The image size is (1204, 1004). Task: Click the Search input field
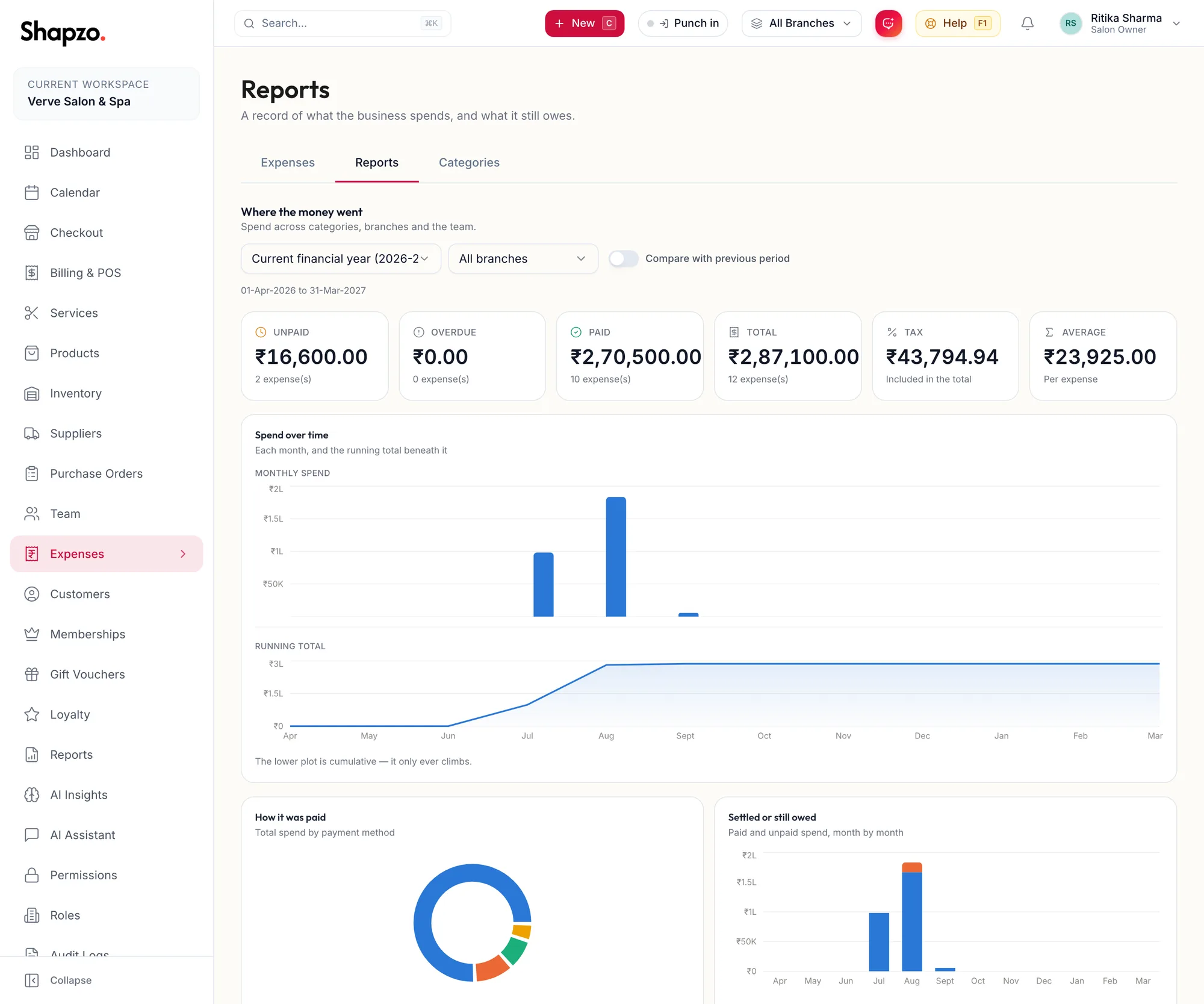click(x=343, y=23)
